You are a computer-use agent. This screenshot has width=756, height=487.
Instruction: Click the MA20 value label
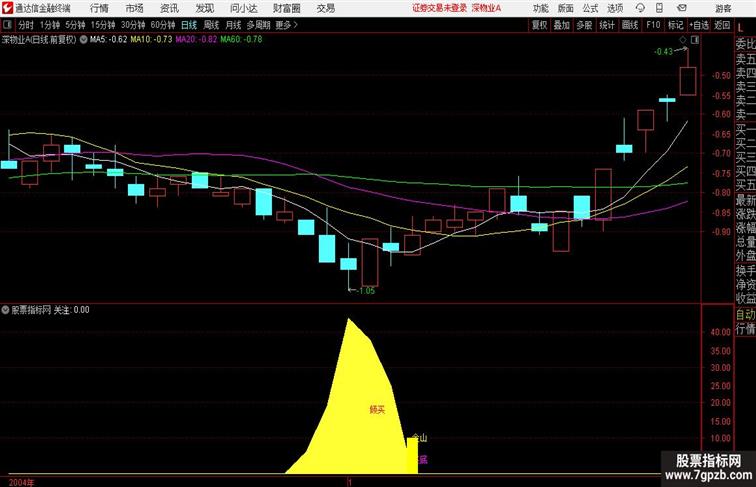[x=196, y=40]
